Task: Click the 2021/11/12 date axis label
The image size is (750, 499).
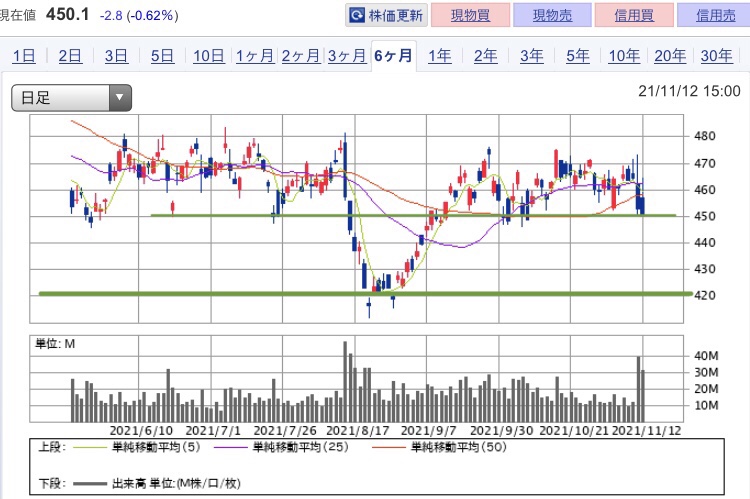Action: tap(646, 430)
